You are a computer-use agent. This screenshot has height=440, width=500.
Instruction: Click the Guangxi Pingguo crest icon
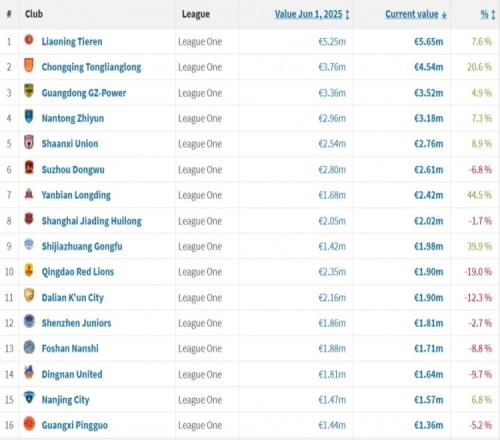pos(29,424)
